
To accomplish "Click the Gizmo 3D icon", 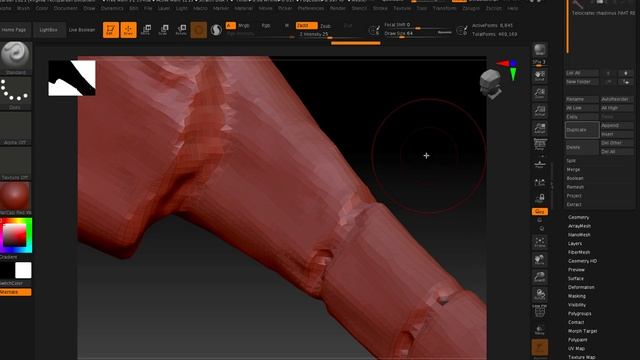I will (x=199, y=30).
